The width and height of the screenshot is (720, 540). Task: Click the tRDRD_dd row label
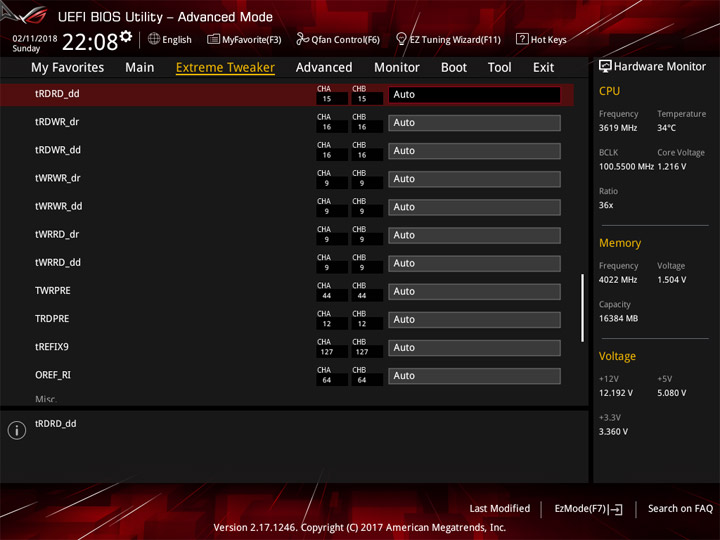pos(57,94)
